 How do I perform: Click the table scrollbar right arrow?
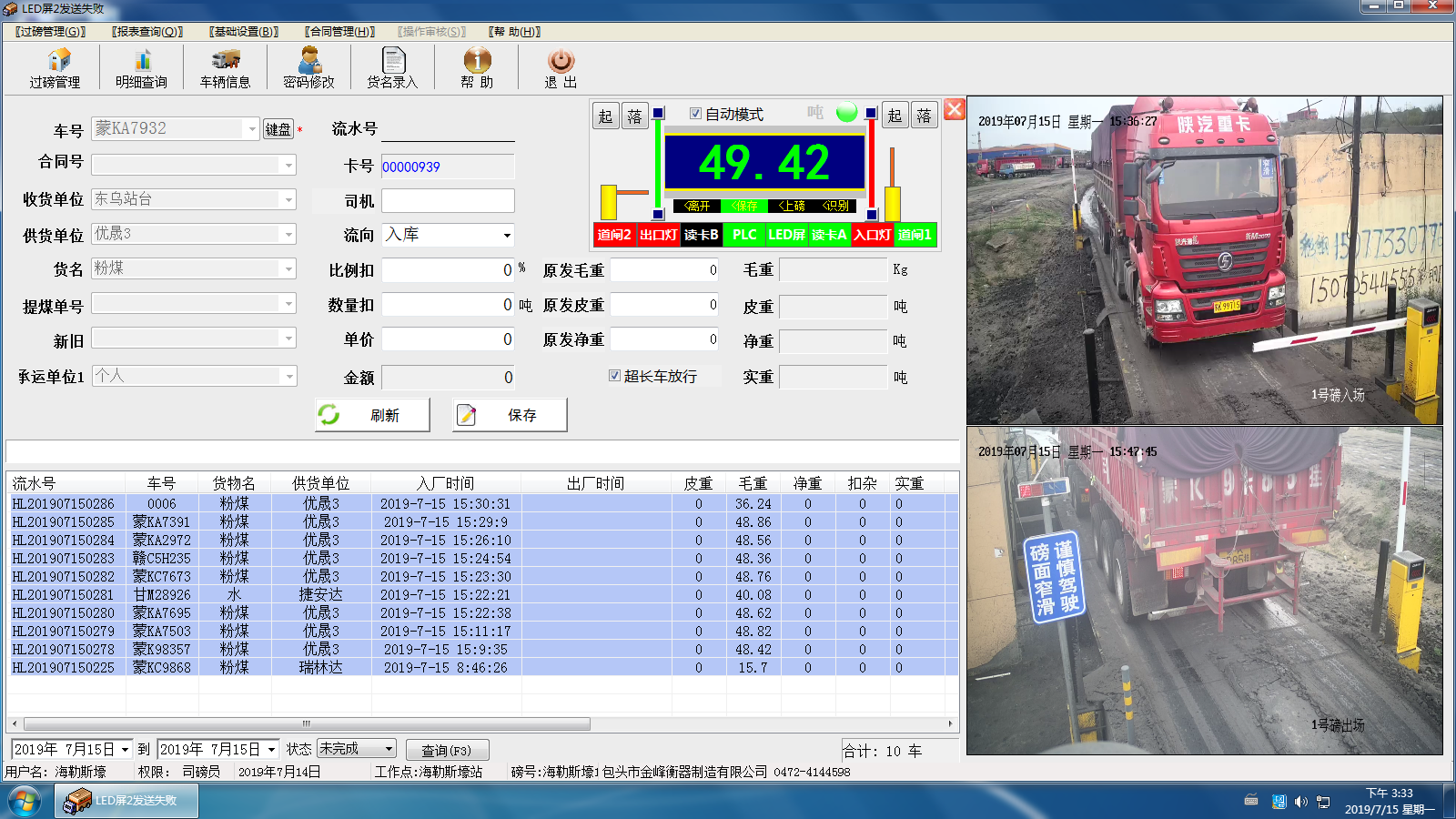tap(951, 724)
